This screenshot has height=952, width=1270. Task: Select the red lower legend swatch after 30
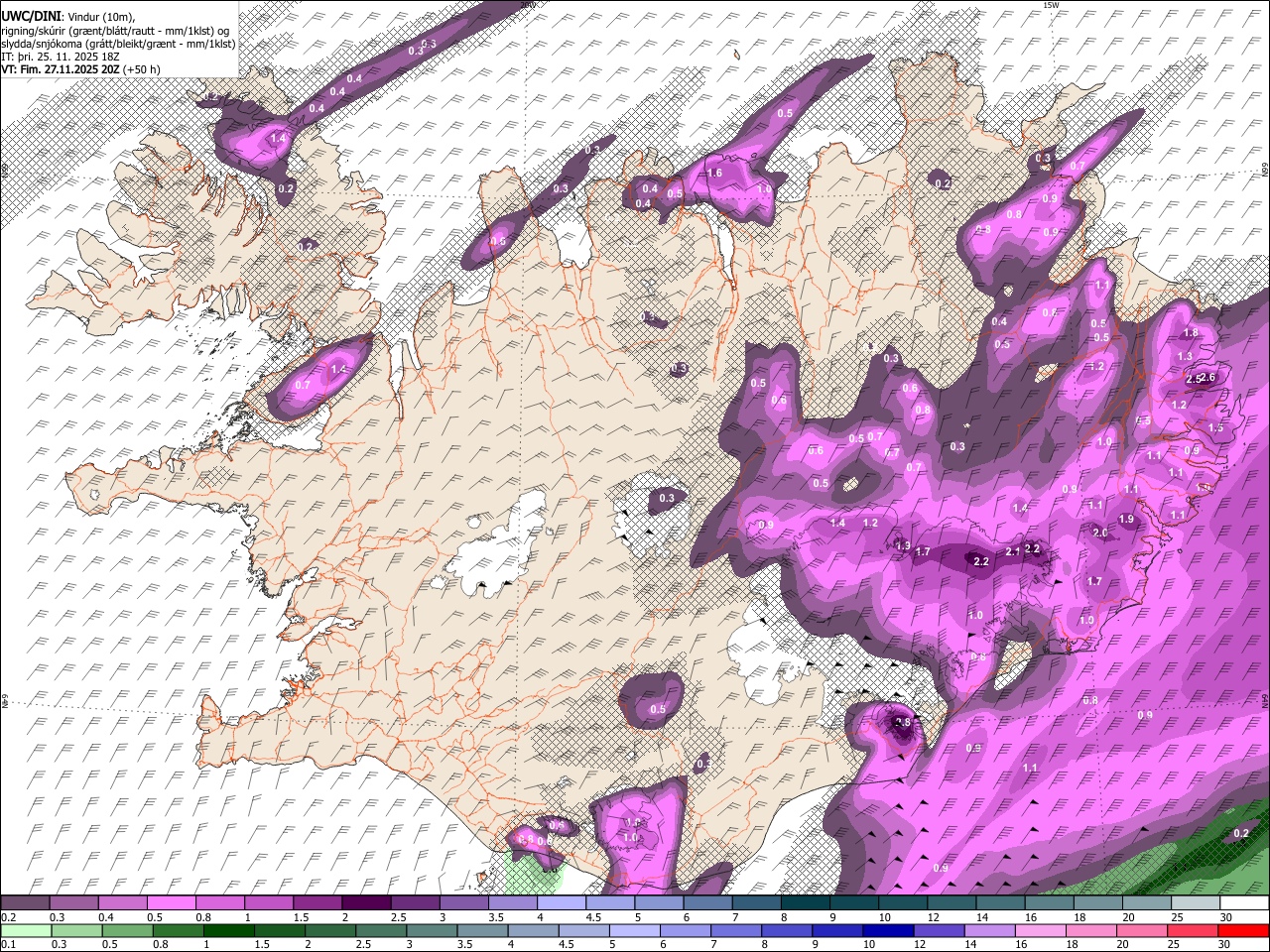[1244, 930]
